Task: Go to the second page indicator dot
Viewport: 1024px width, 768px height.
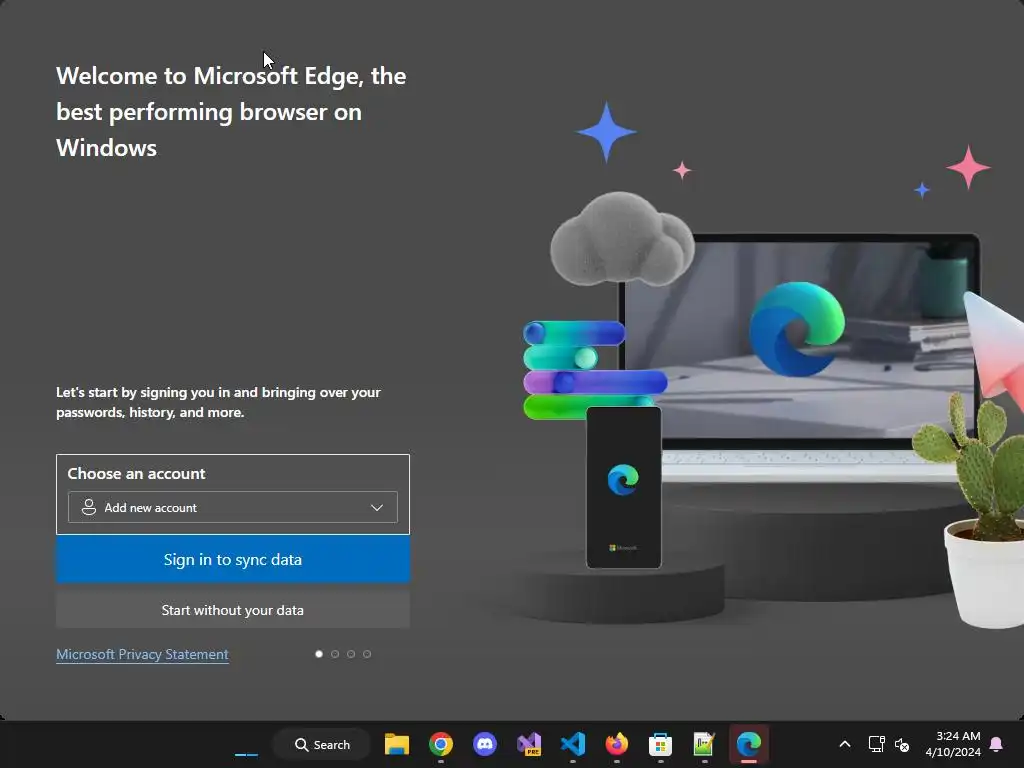Action: point(335,654)
